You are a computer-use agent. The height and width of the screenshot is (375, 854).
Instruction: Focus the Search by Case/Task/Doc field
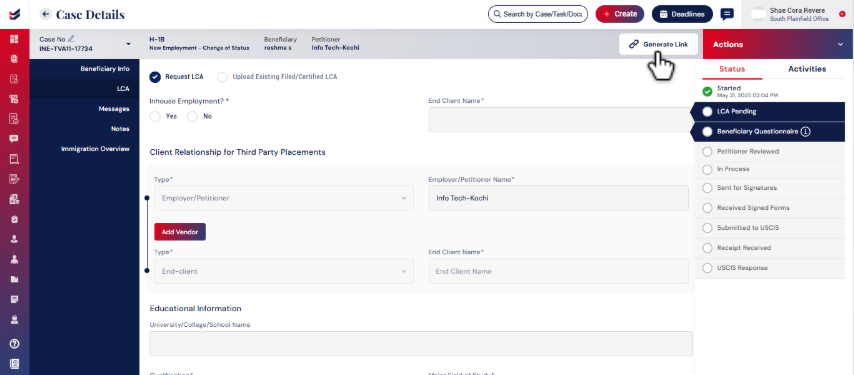click(538, 14)
